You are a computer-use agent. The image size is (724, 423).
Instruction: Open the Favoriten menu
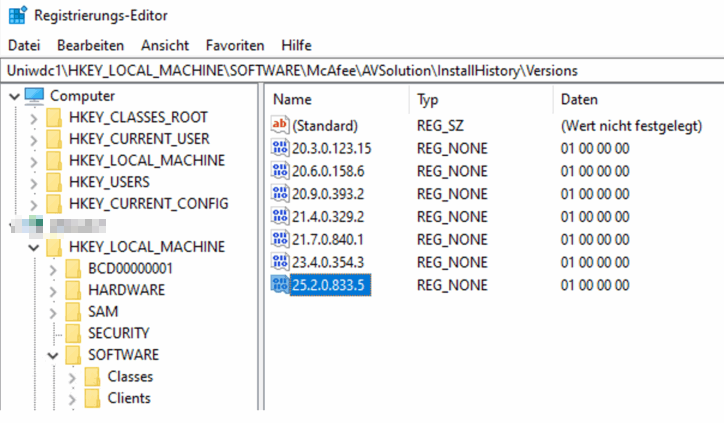[x=235, y=46]
